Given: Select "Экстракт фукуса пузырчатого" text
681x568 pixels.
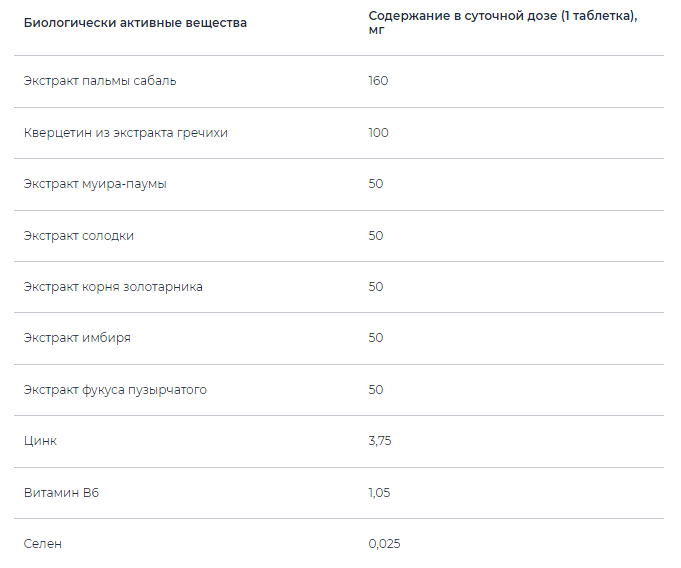Looking at the screenshot, I should [x=115, y=390].
